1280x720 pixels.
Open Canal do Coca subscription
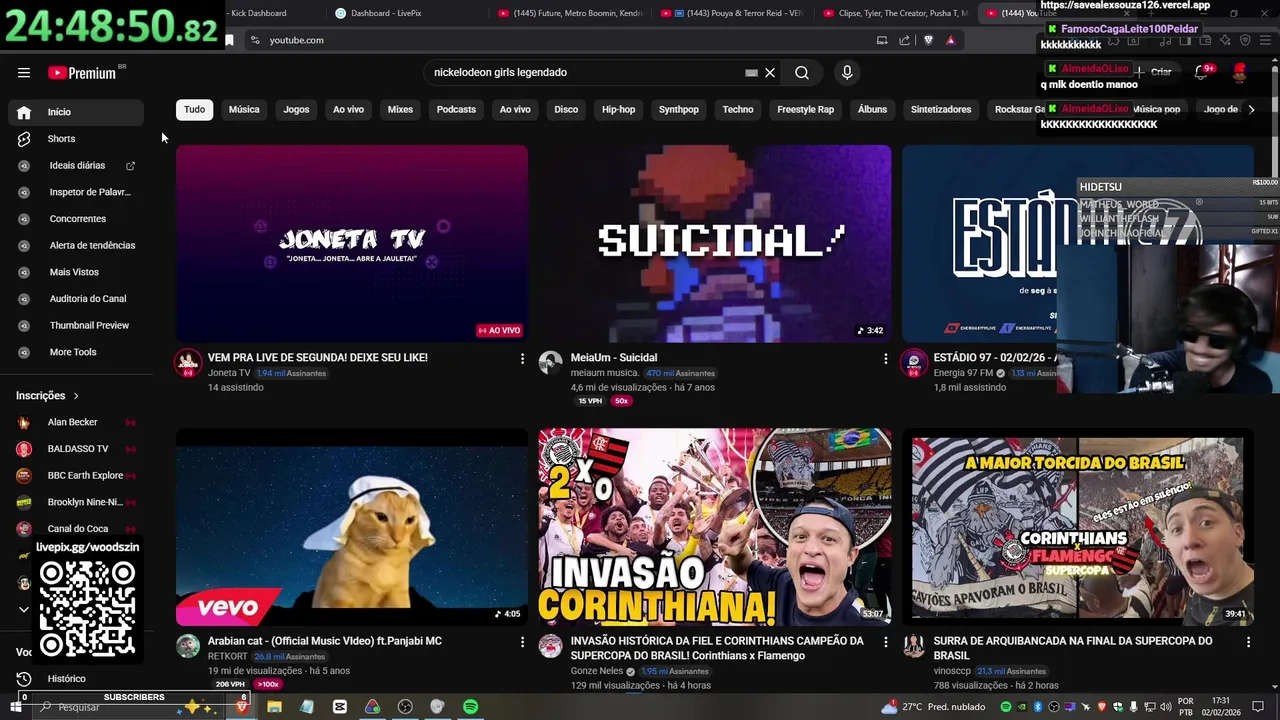[x=76, y=529]
